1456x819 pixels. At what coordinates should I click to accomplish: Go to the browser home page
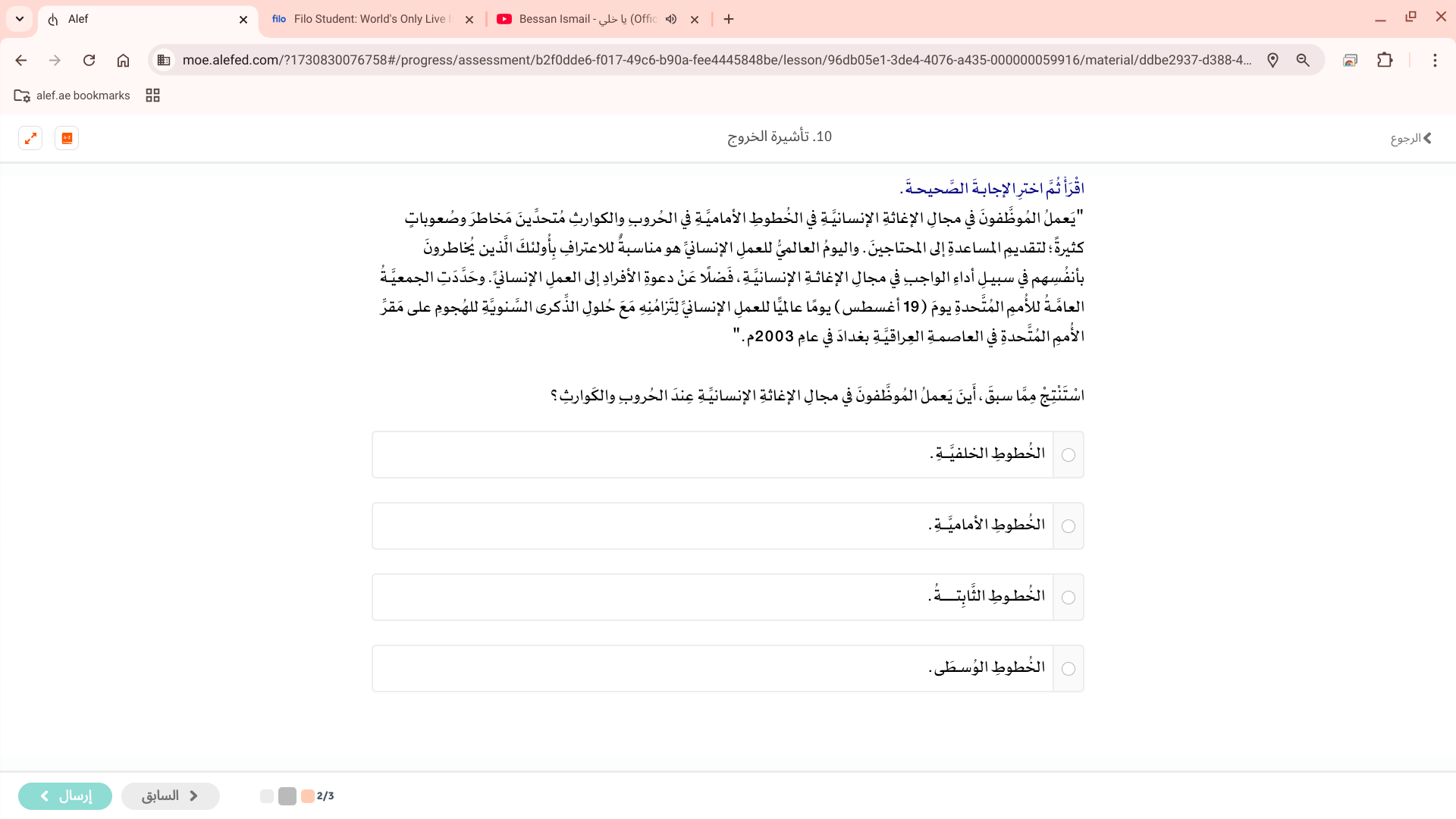click(x=123, y=60)
